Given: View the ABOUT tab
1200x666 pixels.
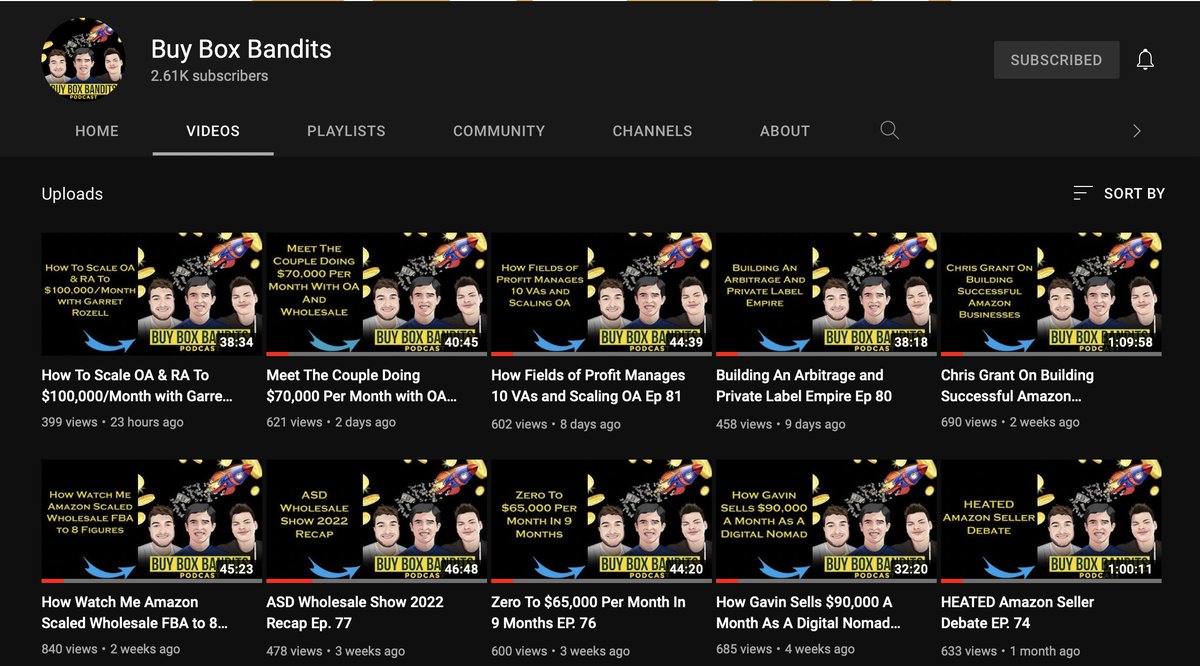Looking at the screenshot, I should (785, 131).
